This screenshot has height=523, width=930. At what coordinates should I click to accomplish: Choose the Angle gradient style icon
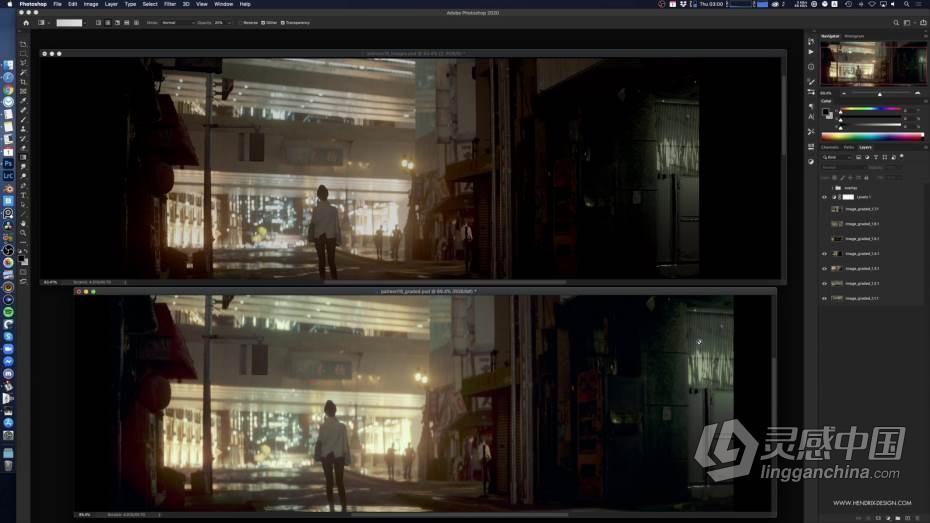pyautogui.click(x=117, y=23)
